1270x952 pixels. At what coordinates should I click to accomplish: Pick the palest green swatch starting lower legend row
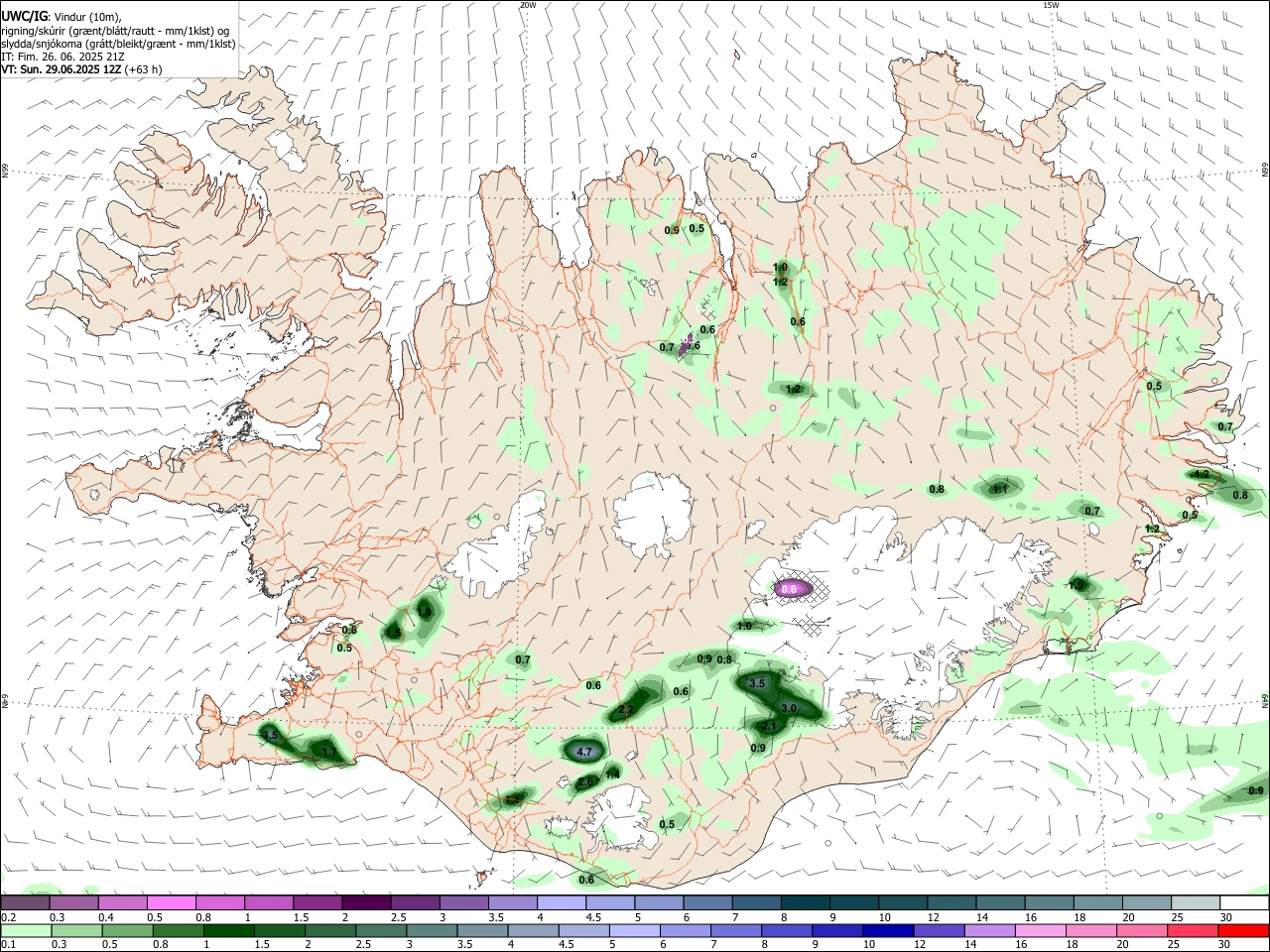tap(24, 931)
